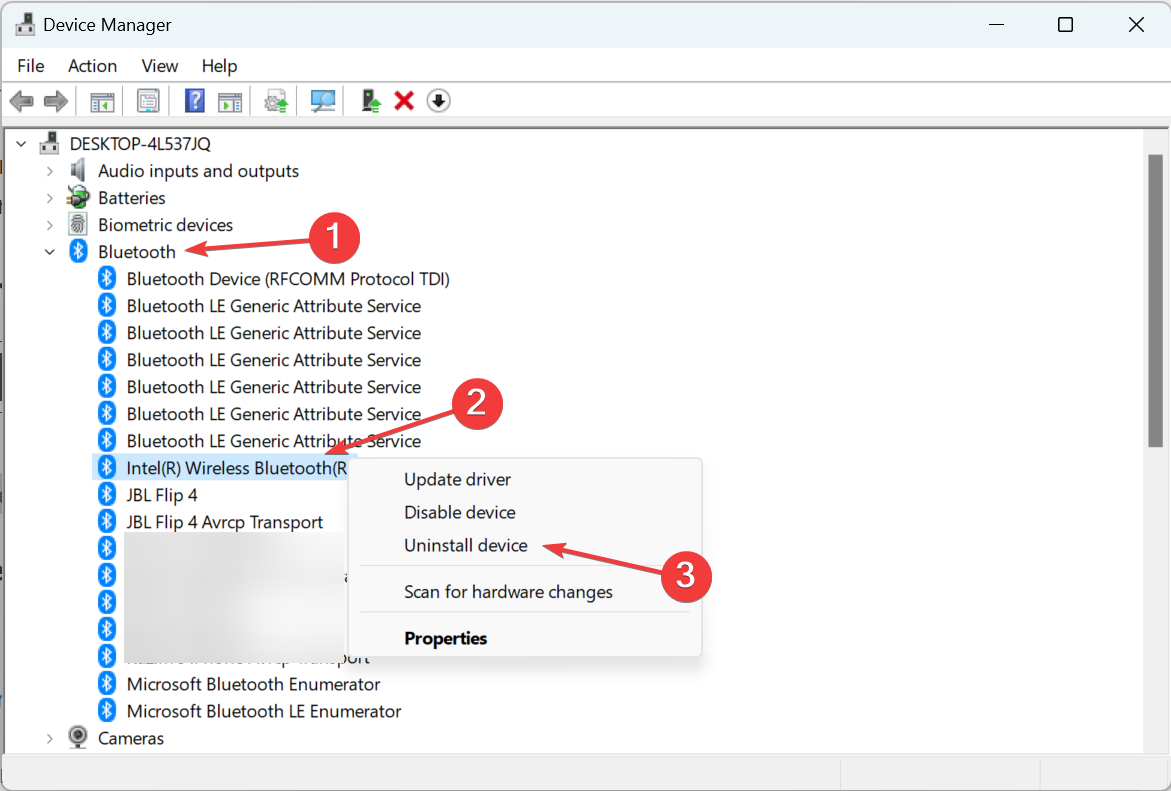The width and height of the screenshot is (1171, 791).
Task: Click the Scan for hardware changes icon
Action: coord(322,100)
